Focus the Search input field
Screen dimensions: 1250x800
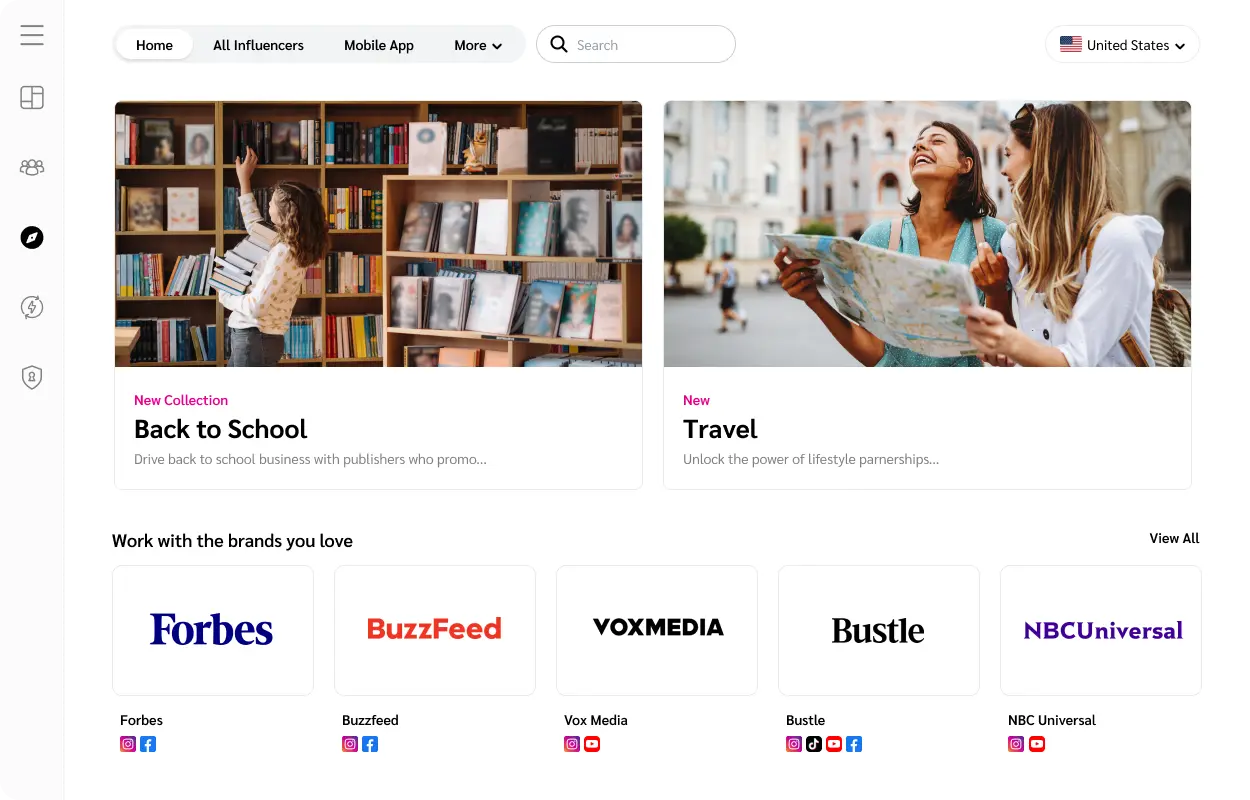[636, 45]
